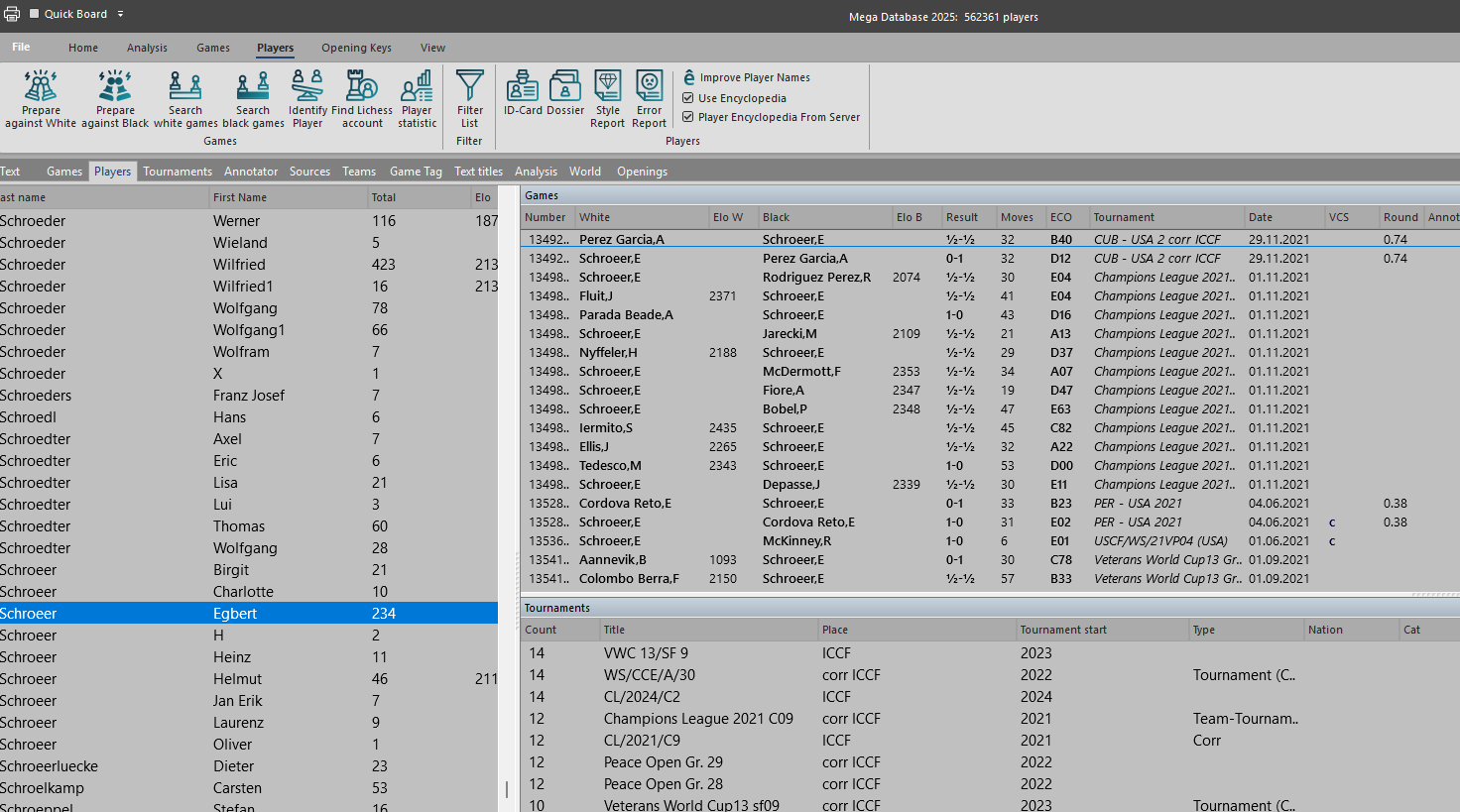Select the Tournaments database tab
The image size is (1460, 812).
[178, 172]
